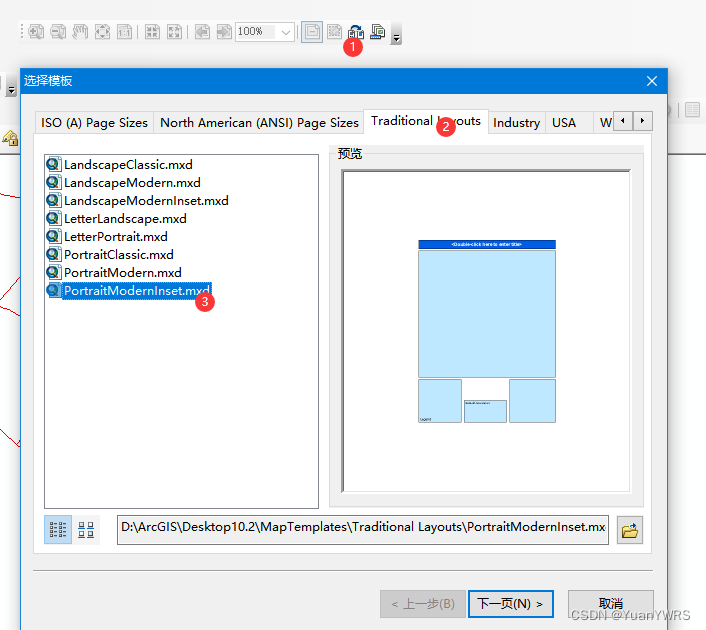This screenshot has height=630, width=706.
Task: Click map document icon beside PortraitClassic.mxd
Action: tap(54, 254)
